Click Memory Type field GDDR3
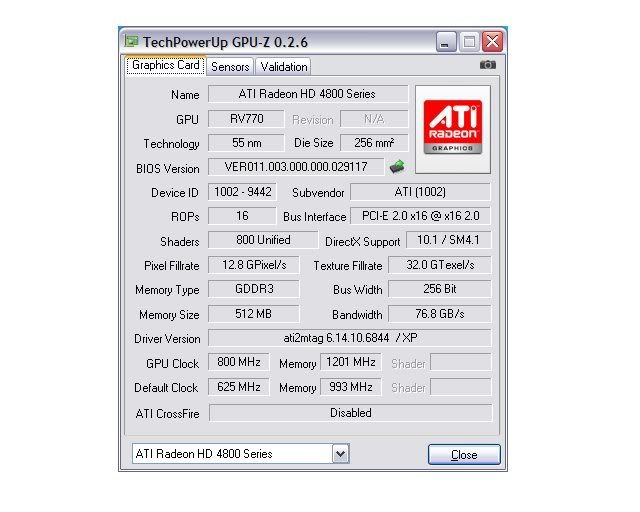The height and width of the screenshot is (512, 640). point(253,289)
